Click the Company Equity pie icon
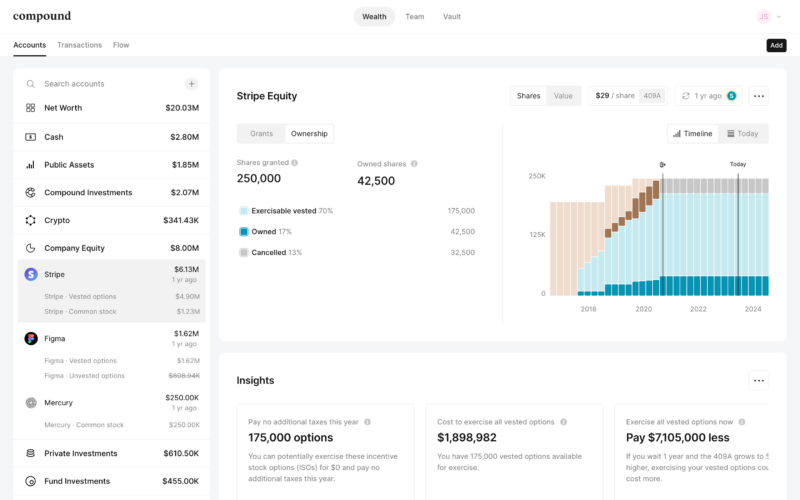Image resolution: width=800 pixels, height=500 pixels. pyautogui.click(x=31, y=248)
